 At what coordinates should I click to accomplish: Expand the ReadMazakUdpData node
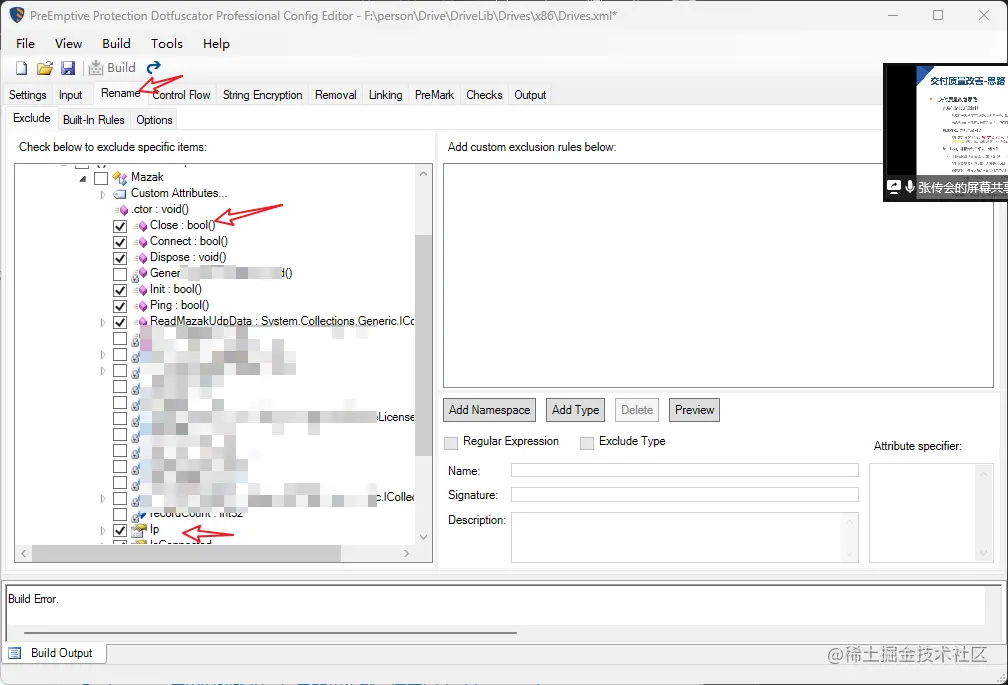point(103,322)
